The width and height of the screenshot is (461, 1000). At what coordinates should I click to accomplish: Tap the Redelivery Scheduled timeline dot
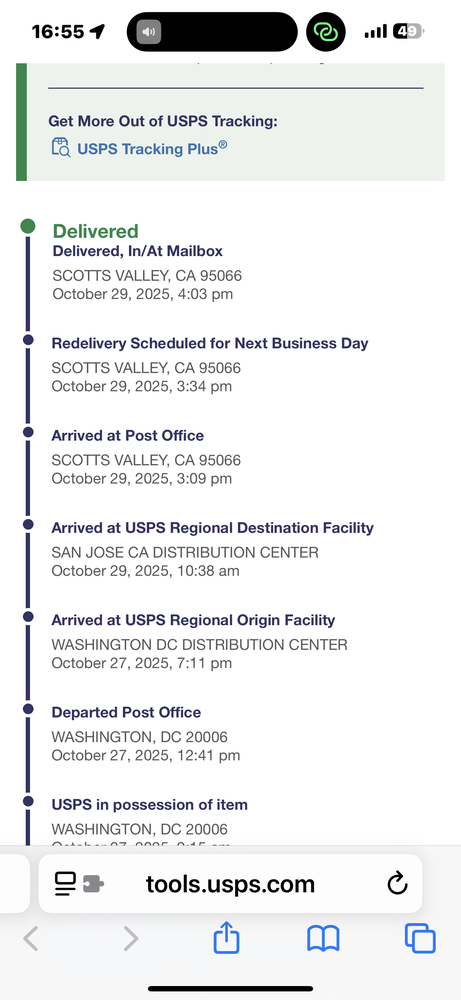point(28,340)
